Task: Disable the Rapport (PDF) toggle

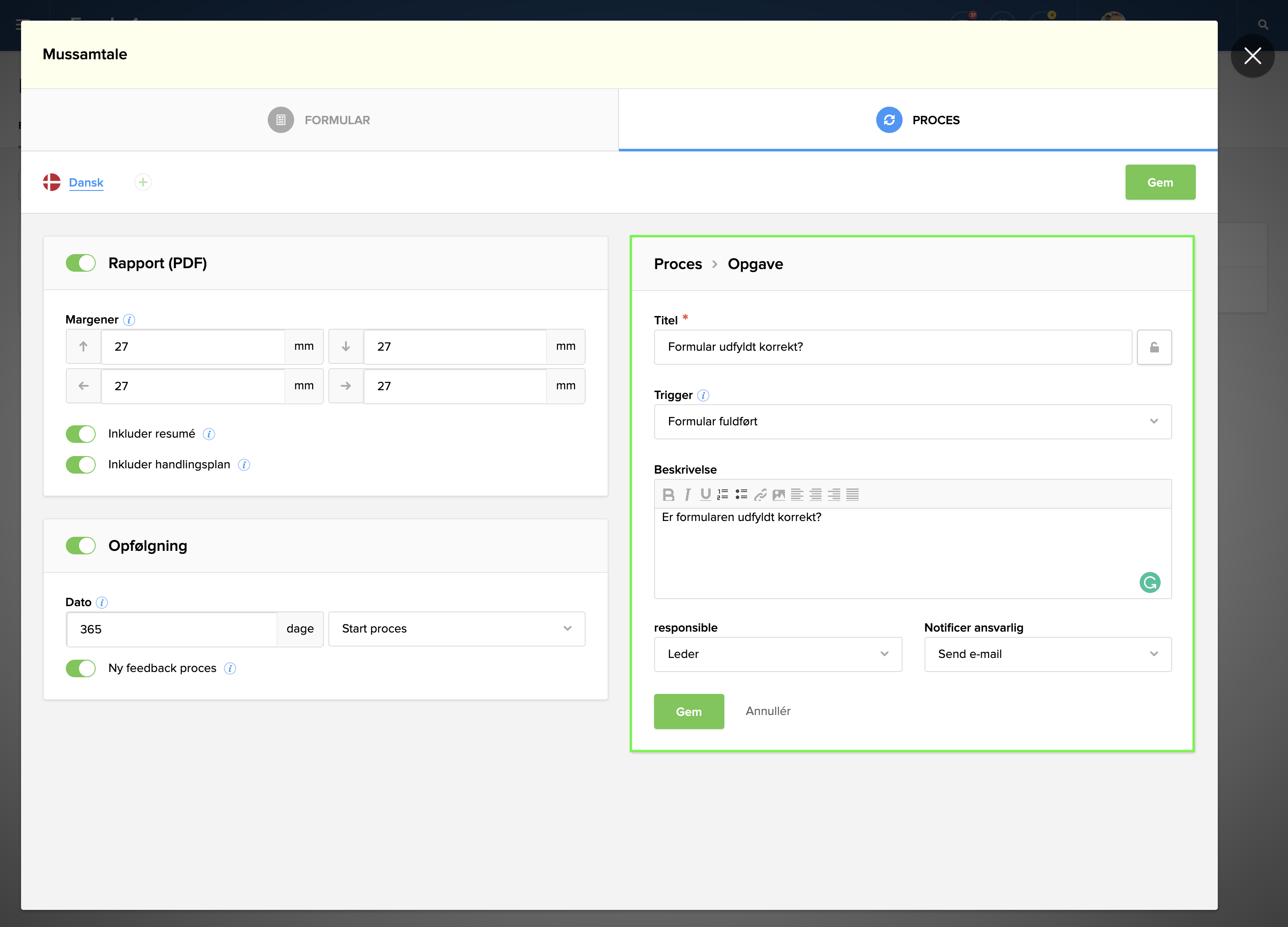Action: (x=81, y=263)
